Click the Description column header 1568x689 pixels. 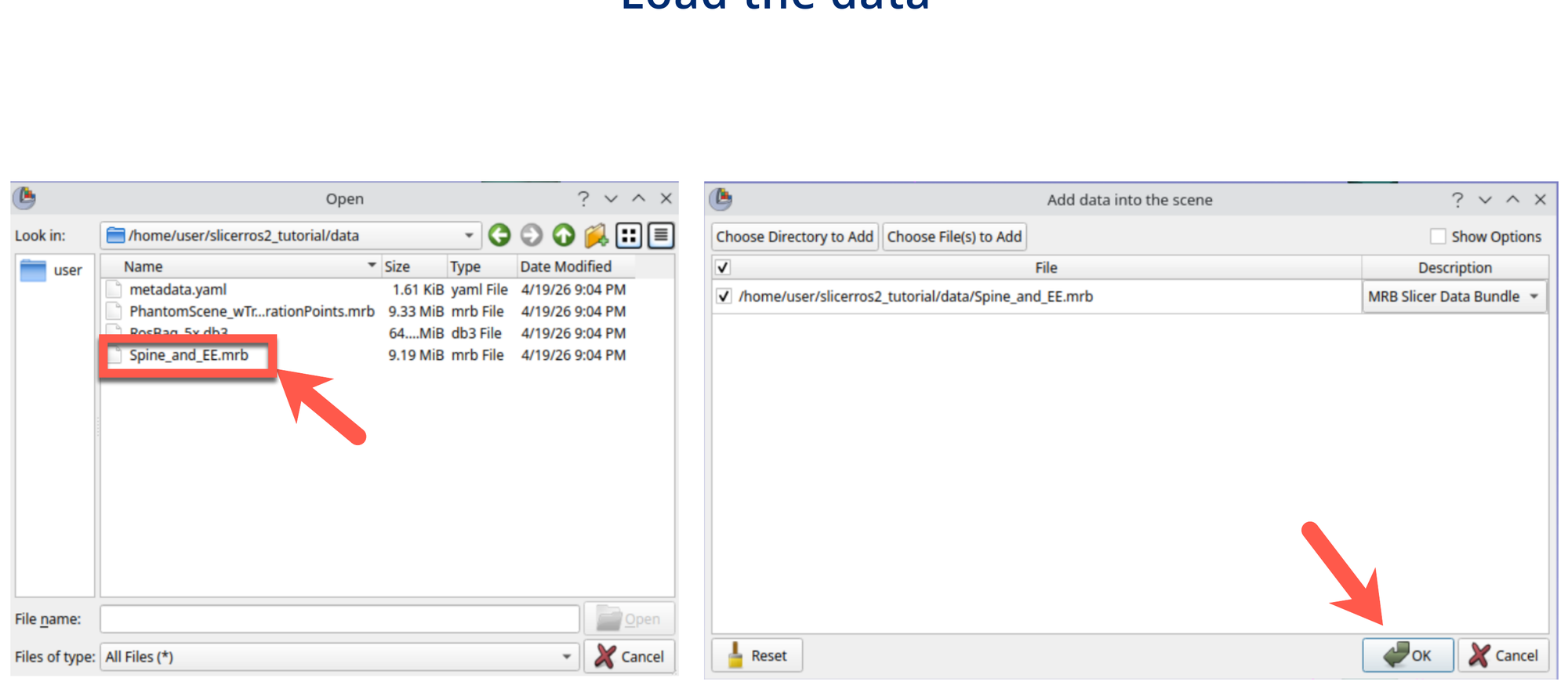(x=1454, y=267)
